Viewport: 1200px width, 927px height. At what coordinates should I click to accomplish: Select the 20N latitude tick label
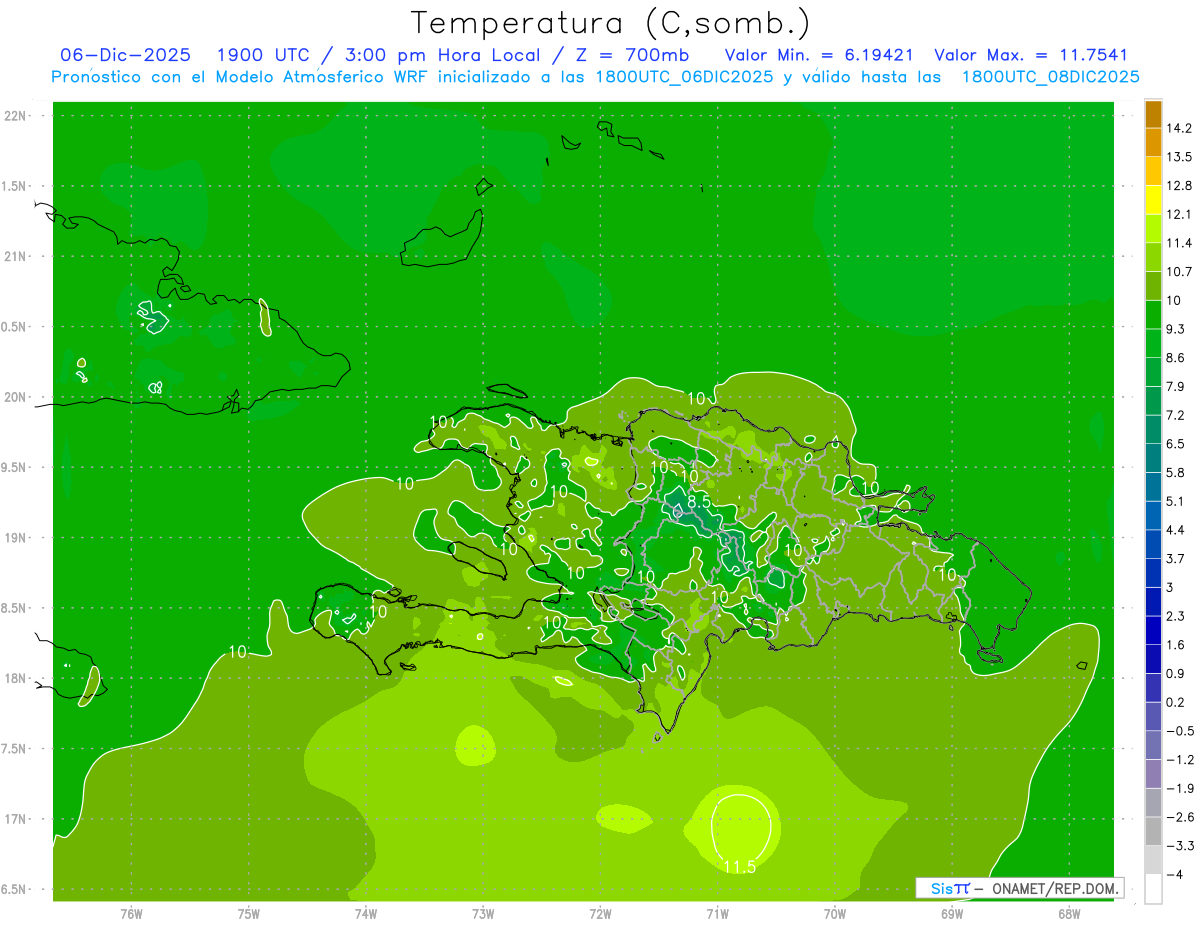[x=15, y=397]
